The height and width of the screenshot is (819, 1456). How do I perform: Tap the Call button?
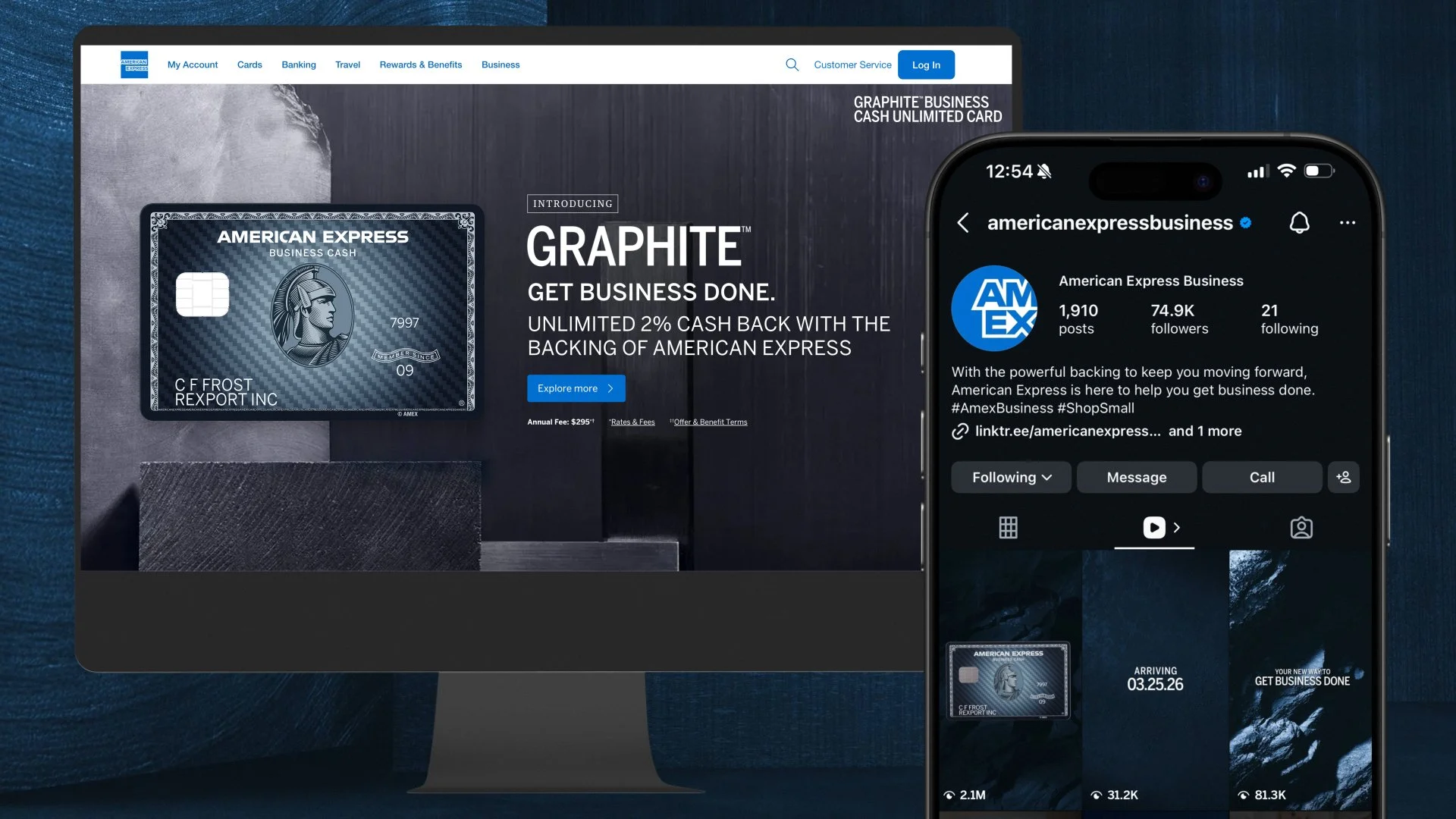[x=1262, y=477]
